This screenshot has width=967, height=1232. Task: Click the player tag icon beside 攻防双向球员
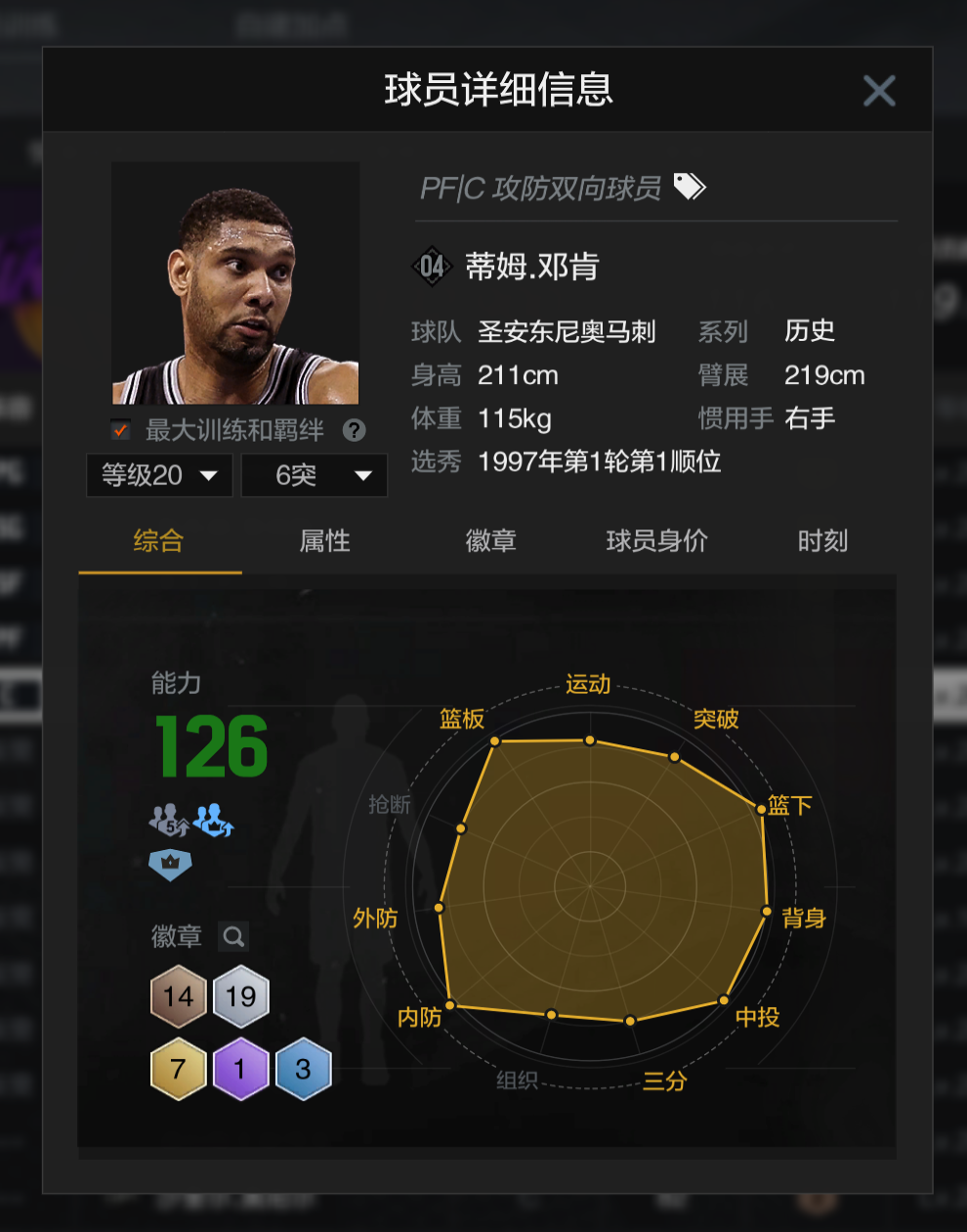pos(690,186)
